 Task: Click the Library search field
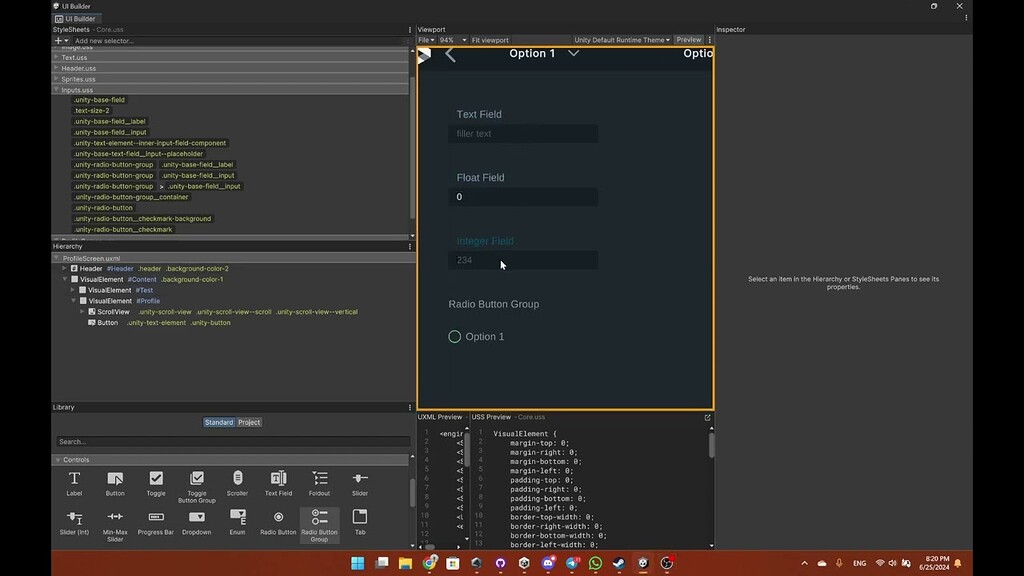coord(230,441)
